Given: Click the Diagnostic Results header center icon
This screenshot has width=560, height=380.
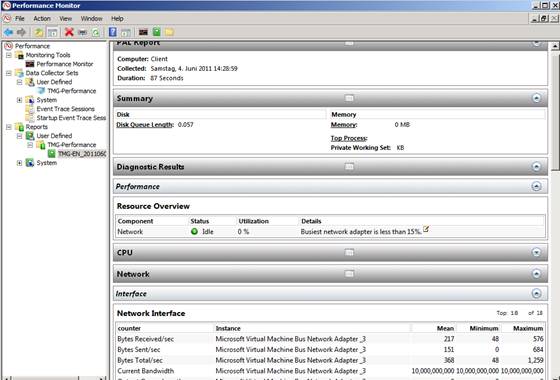Looking at the screenshot, I should coord(349,167).
